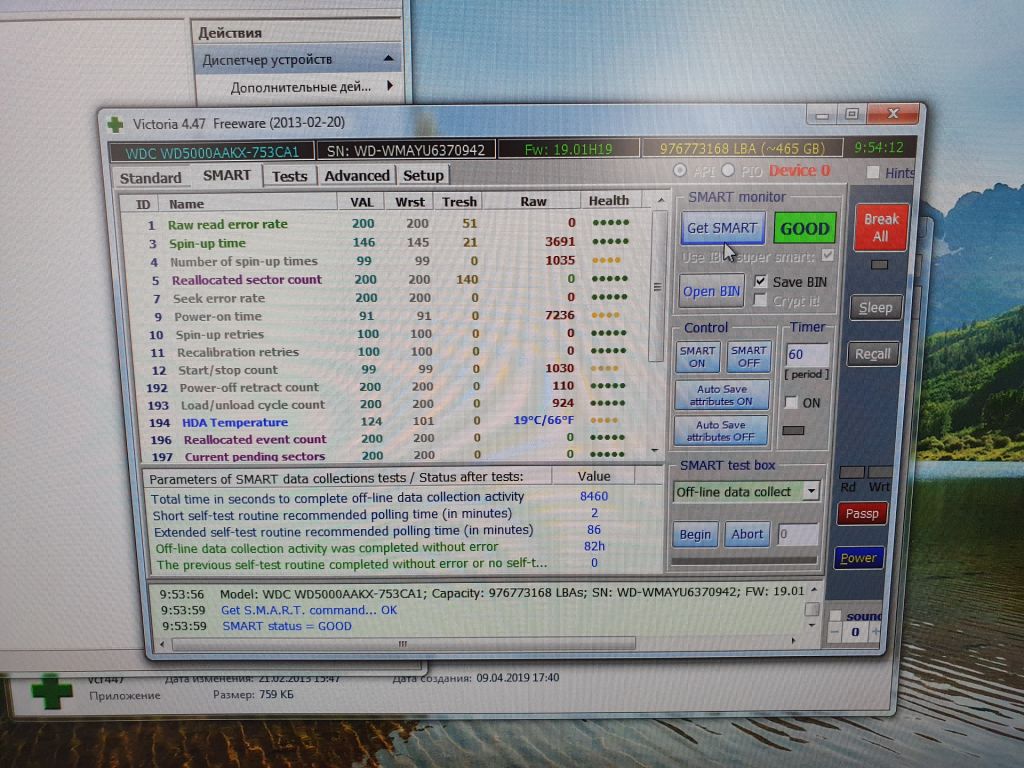The width and height of the screenshot is (1024, 768).
Task: Go to the Setup tab
Action: click(423, 175)
